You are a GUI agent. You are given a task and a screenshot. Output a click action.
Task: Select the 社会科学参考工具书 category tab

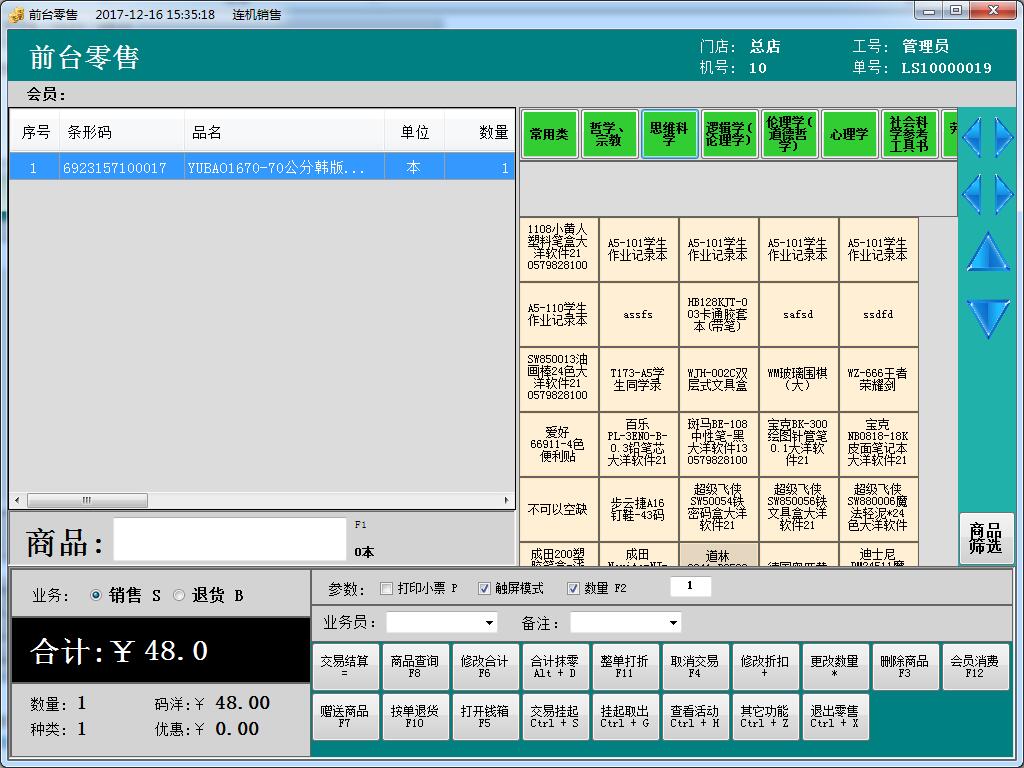tap(910, 134)
